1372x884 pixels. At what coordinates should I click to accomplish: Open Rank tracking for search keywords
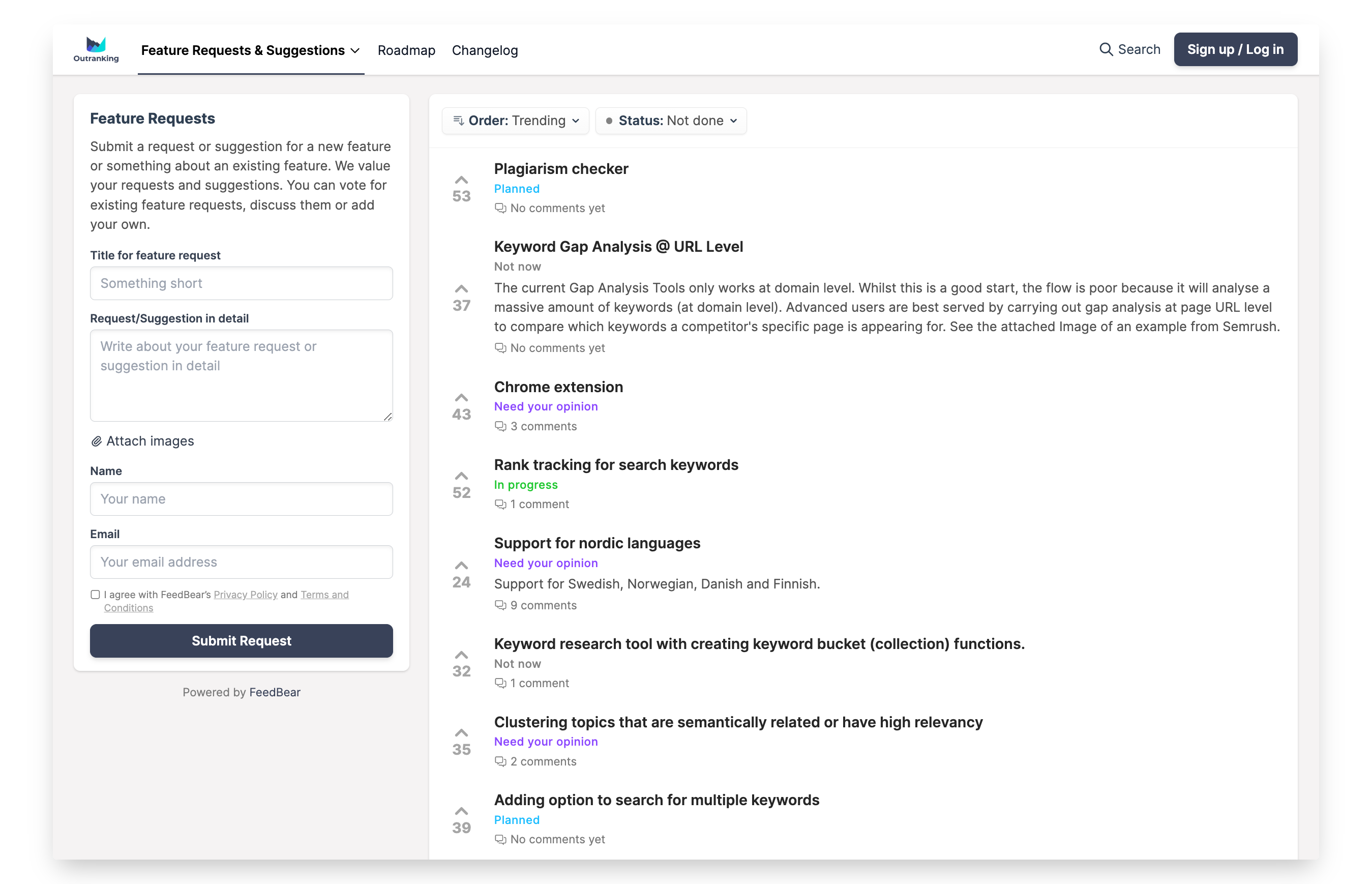pyautogui.click(x=616, y=465)
